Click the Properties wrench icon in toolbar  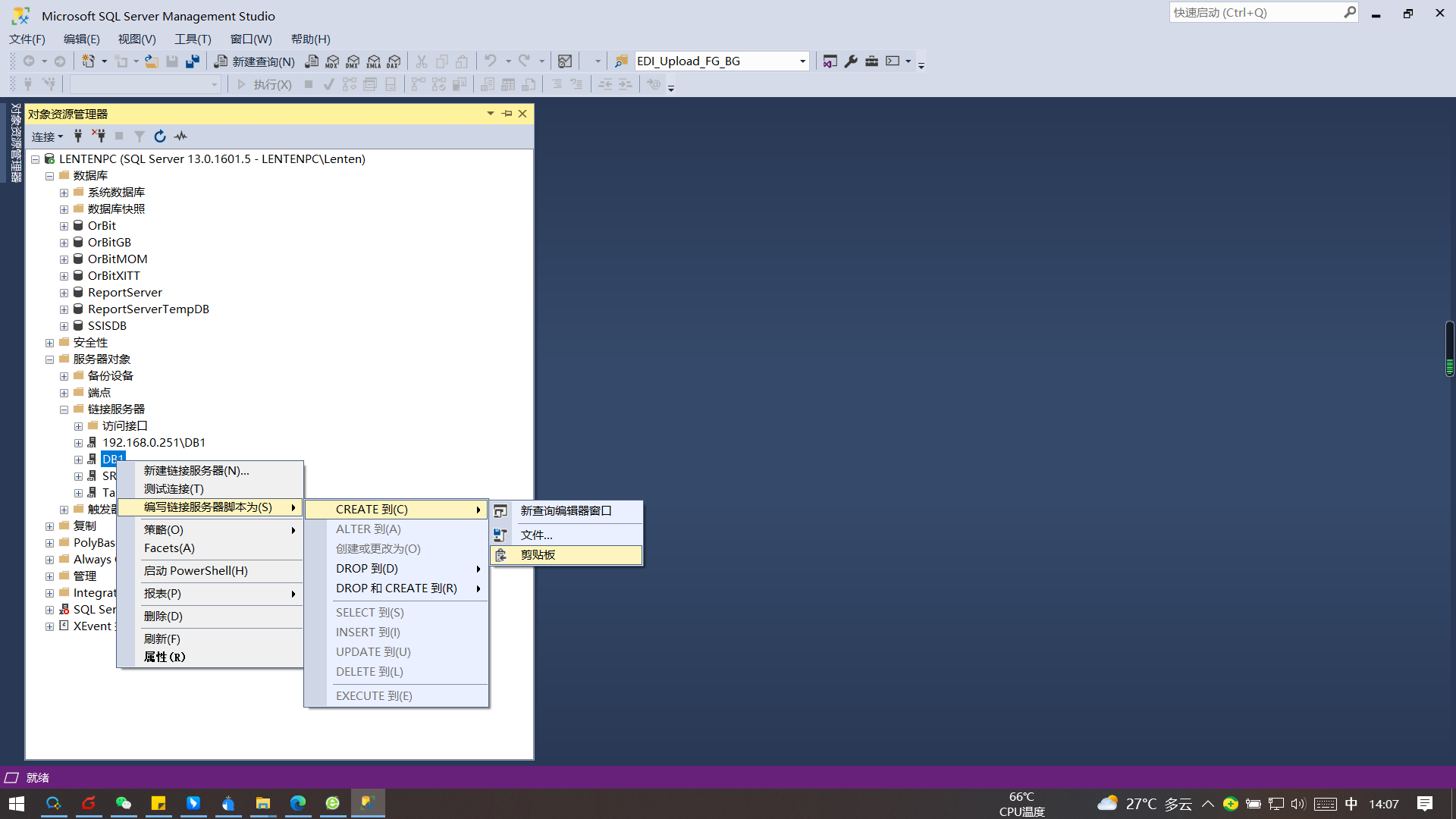(x=851, y=61)
